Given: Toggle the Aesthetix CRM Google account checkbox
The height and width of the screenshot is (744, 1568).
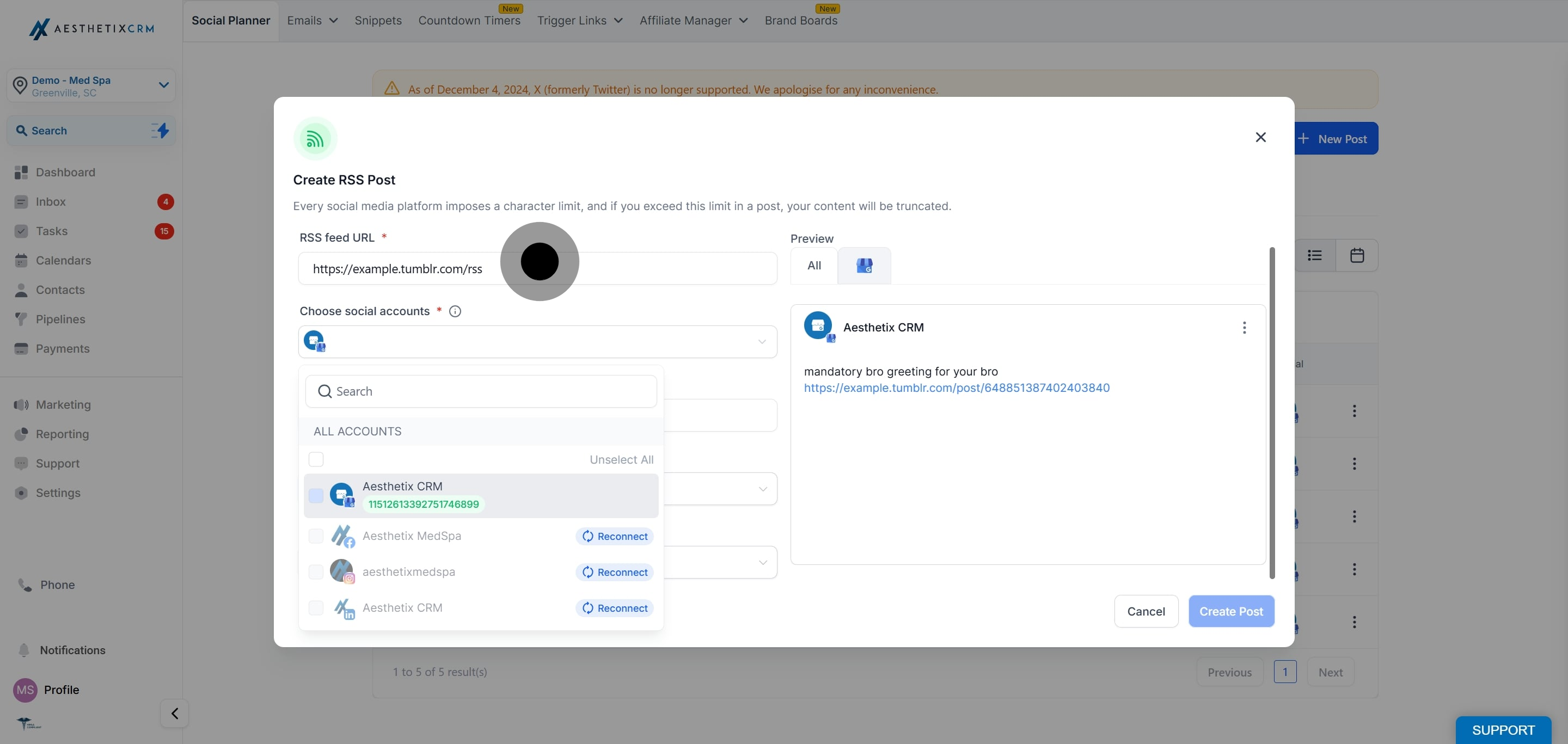Looking at the screenshot, I should click(316, 496).
